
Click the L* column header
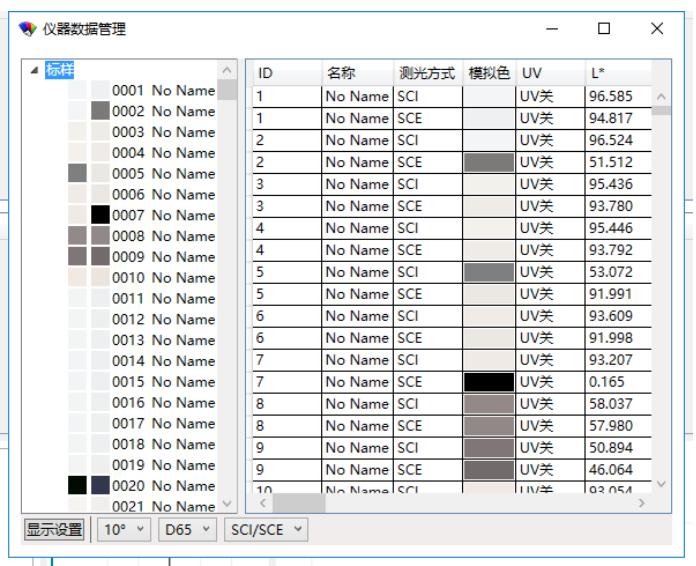pyautogui.click(x=617, y=73)
